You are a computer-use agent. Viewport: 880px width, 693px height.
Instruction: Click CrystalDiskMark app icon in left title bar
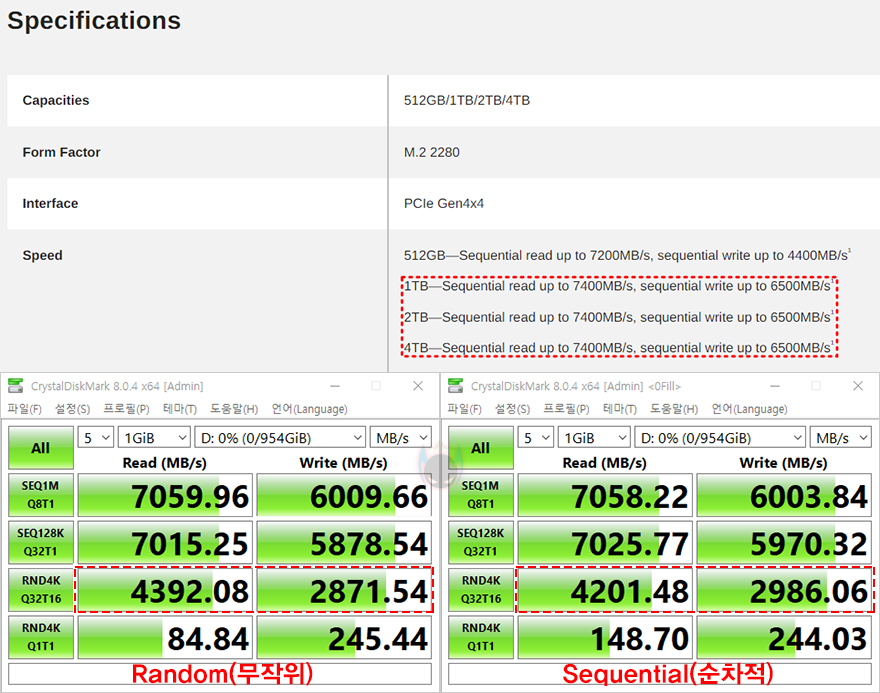[16, 386]
